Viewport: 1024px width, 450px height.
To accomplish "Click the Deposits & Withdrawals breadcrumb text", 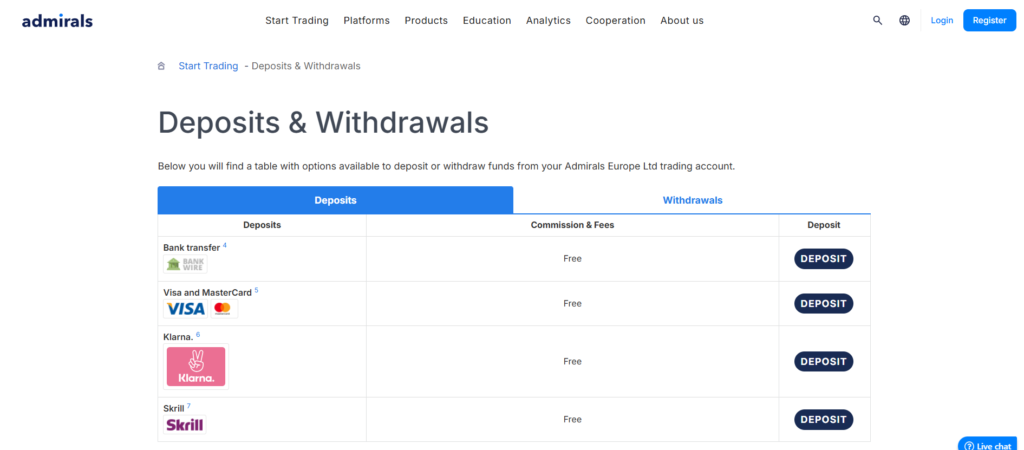I will tap(306, 66).
